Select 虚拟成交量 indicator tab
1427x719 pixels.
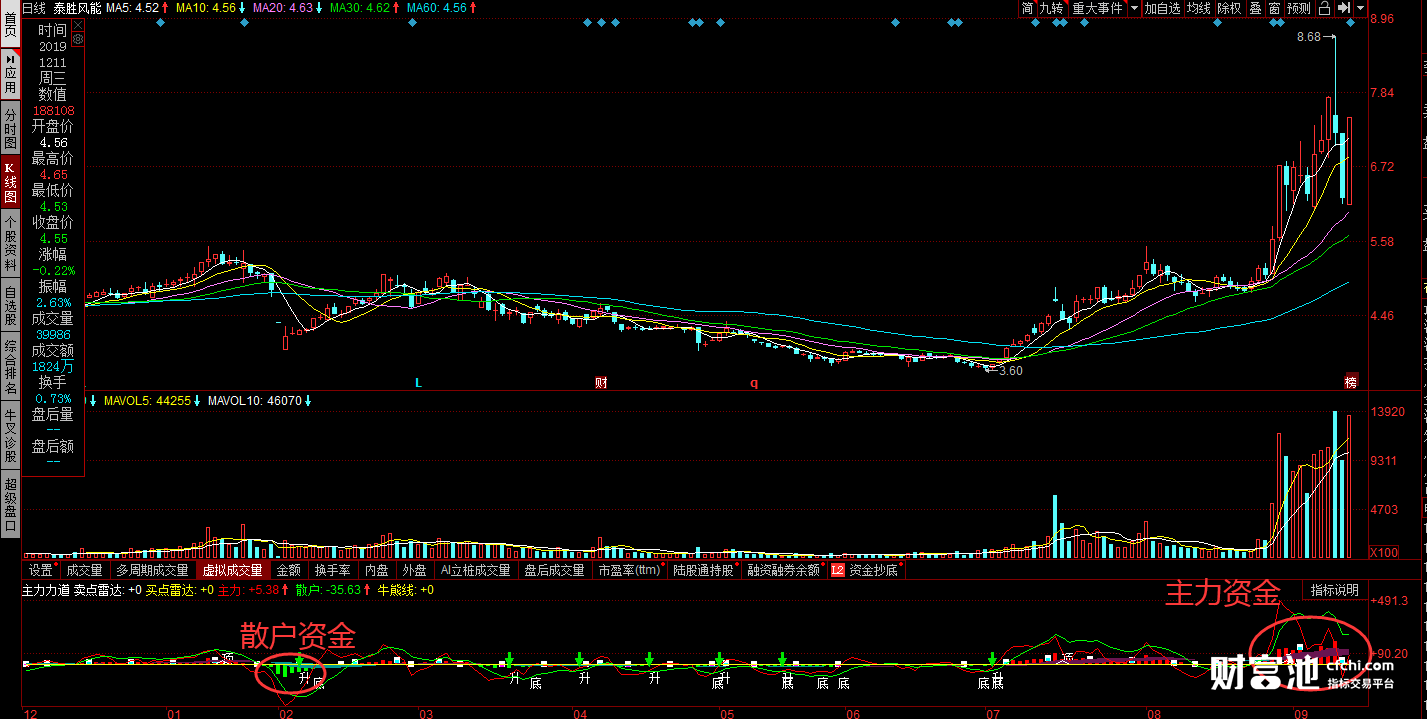[233, 570]
